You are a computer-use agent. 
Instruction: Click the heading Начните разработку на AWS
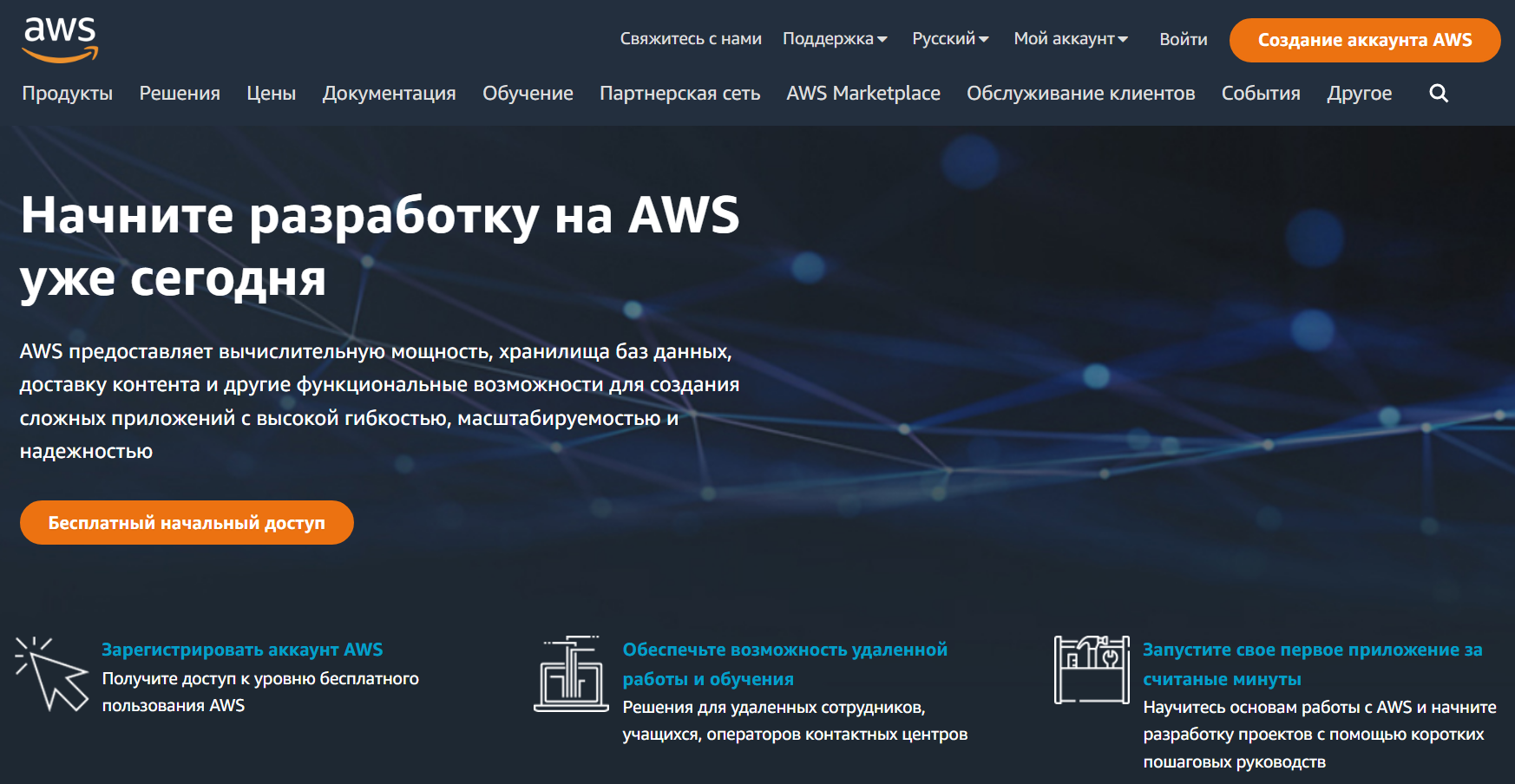point(380,246)
